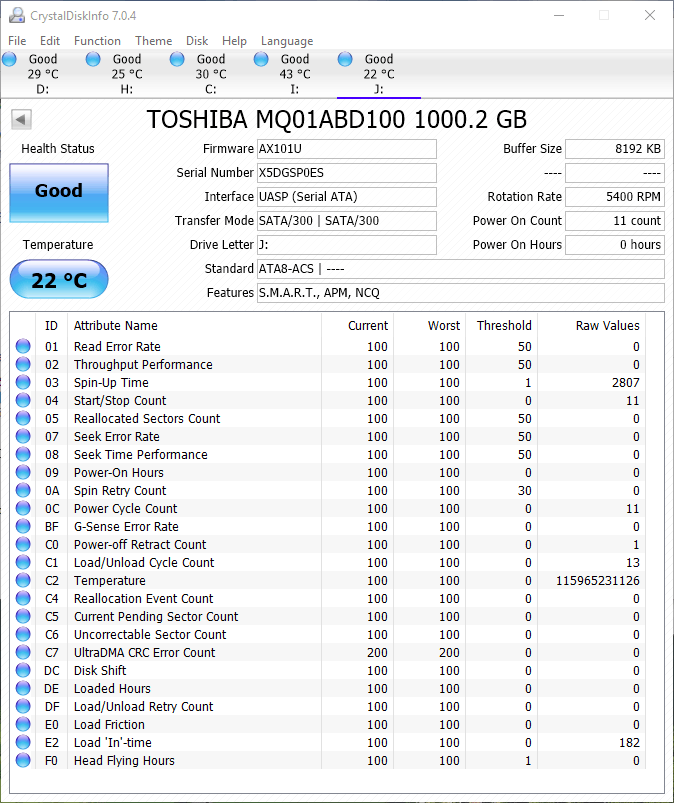Click status orb of Spin-Up Time row
The width and height of the screenshot is (674, 803).
[23, 382]
